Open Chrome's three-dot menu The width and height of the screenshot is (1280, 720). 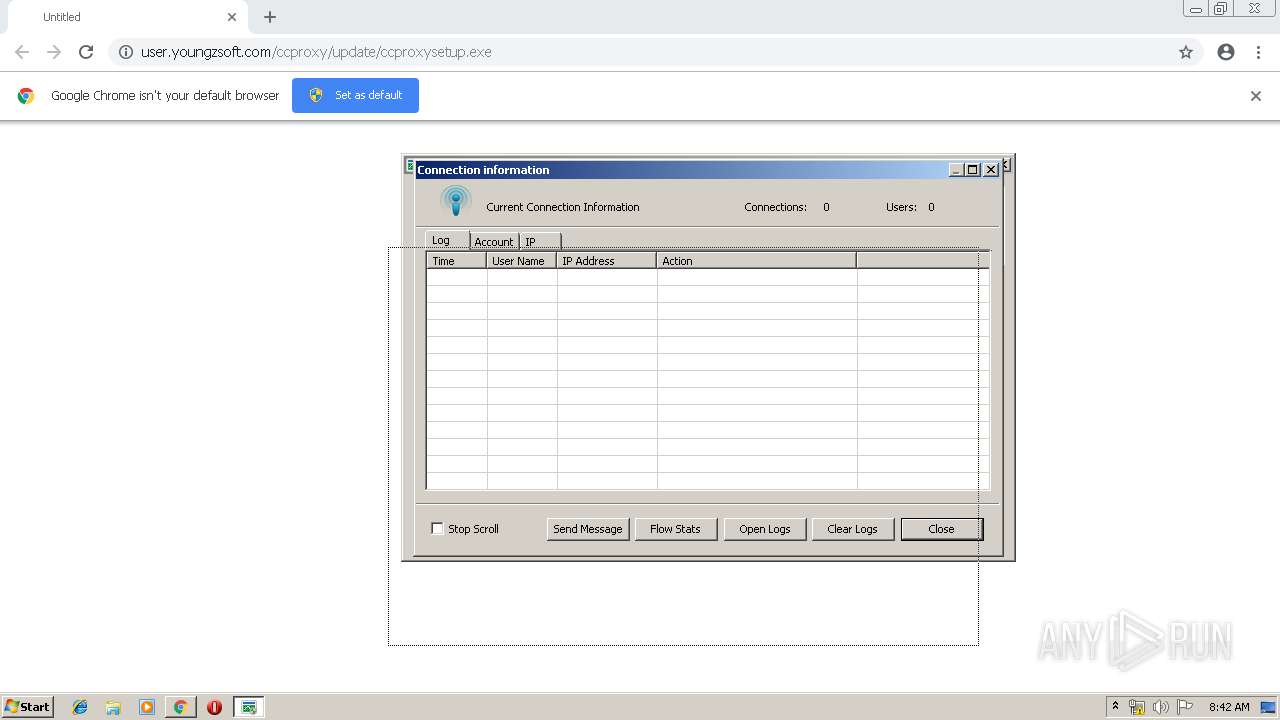tap(1258, 52)
